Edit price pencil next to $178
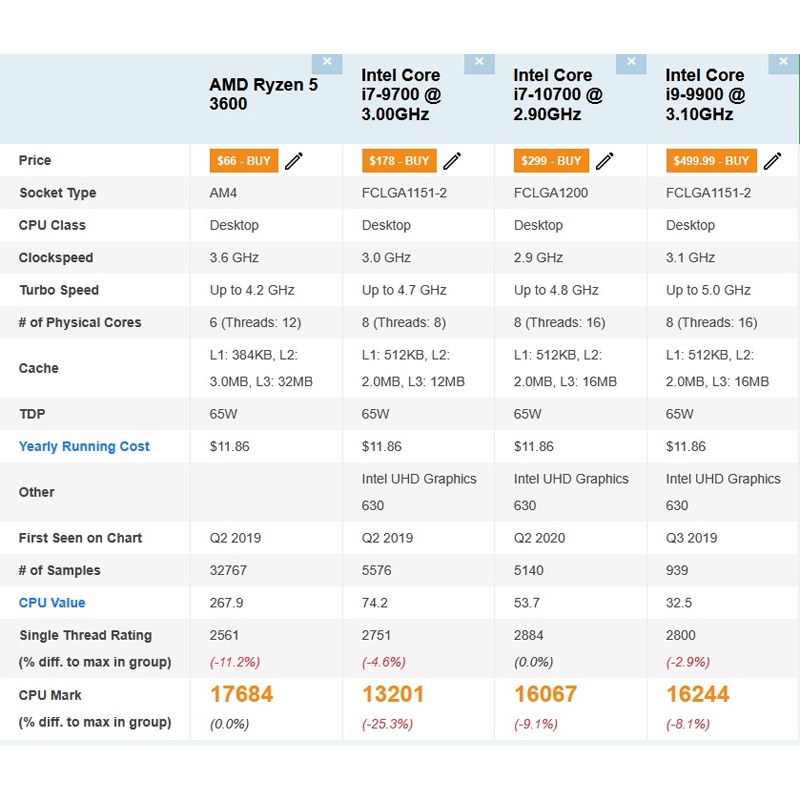 pos(452,161)
